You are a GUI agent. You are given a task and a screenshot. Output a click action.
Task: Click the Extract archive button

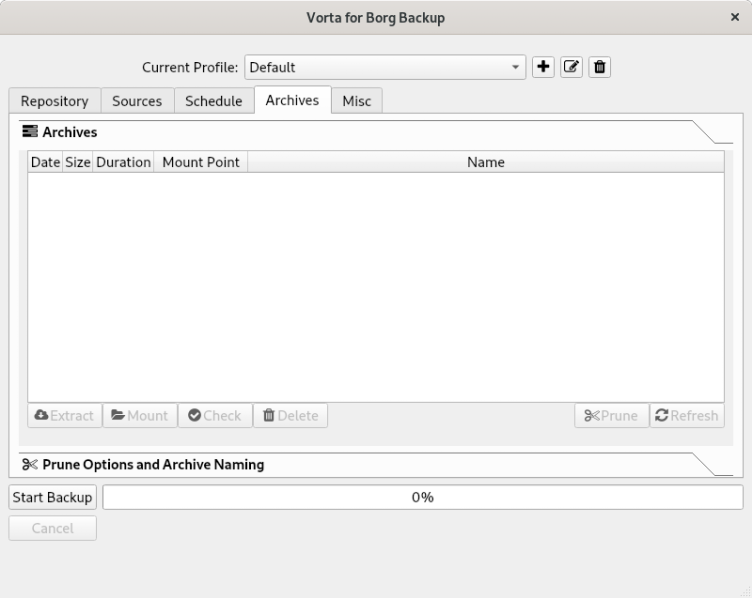point(64,416)
